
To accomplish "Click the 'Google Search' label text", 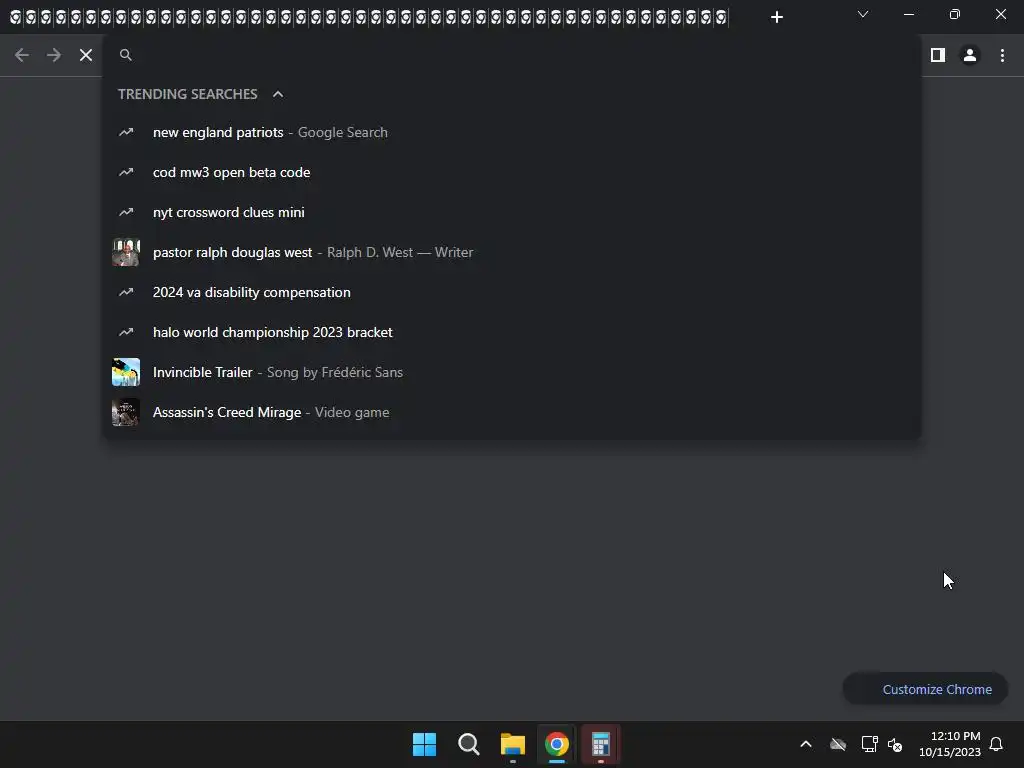I will pos(343,133).
